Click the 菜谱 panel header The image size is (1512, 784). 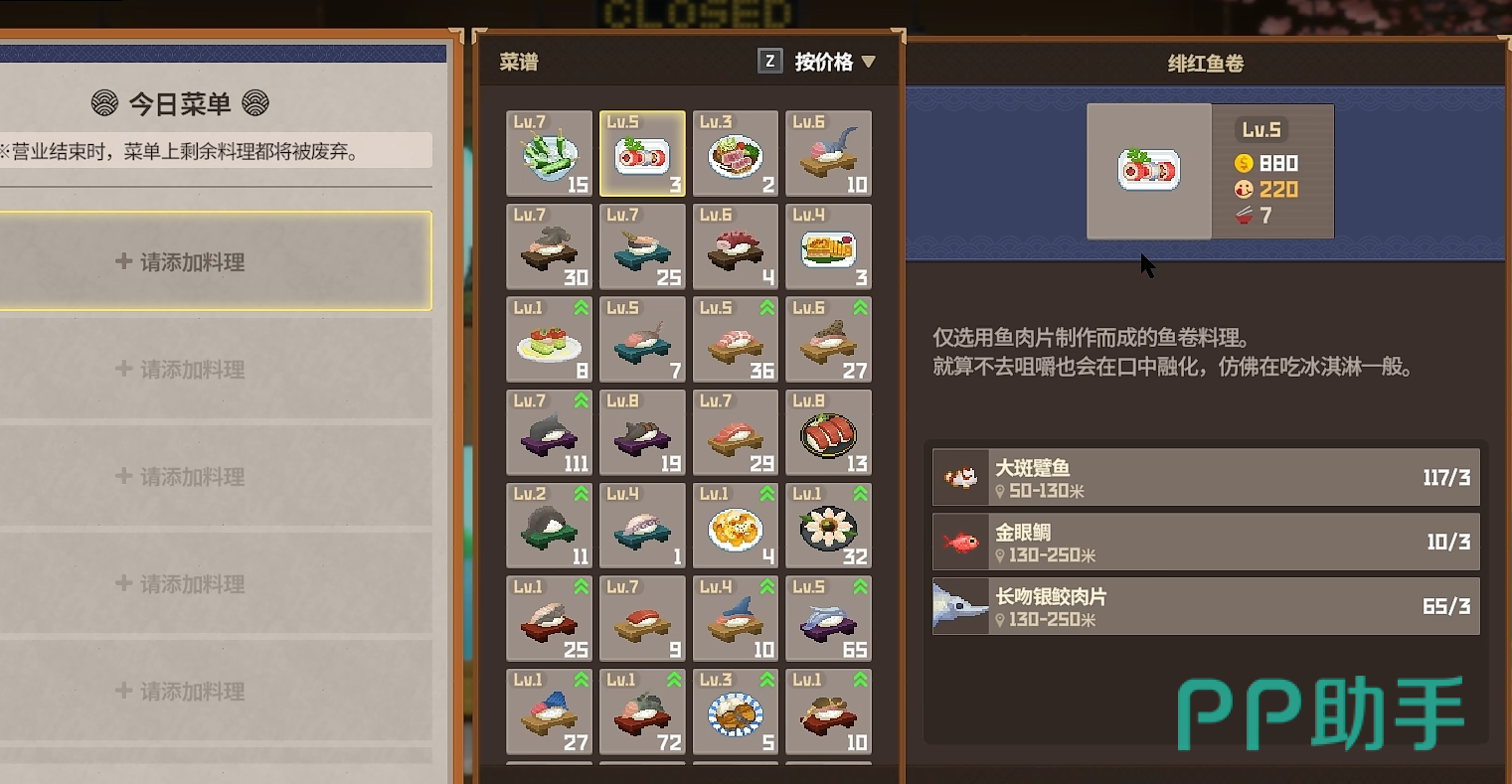click(x=519, y=62)
